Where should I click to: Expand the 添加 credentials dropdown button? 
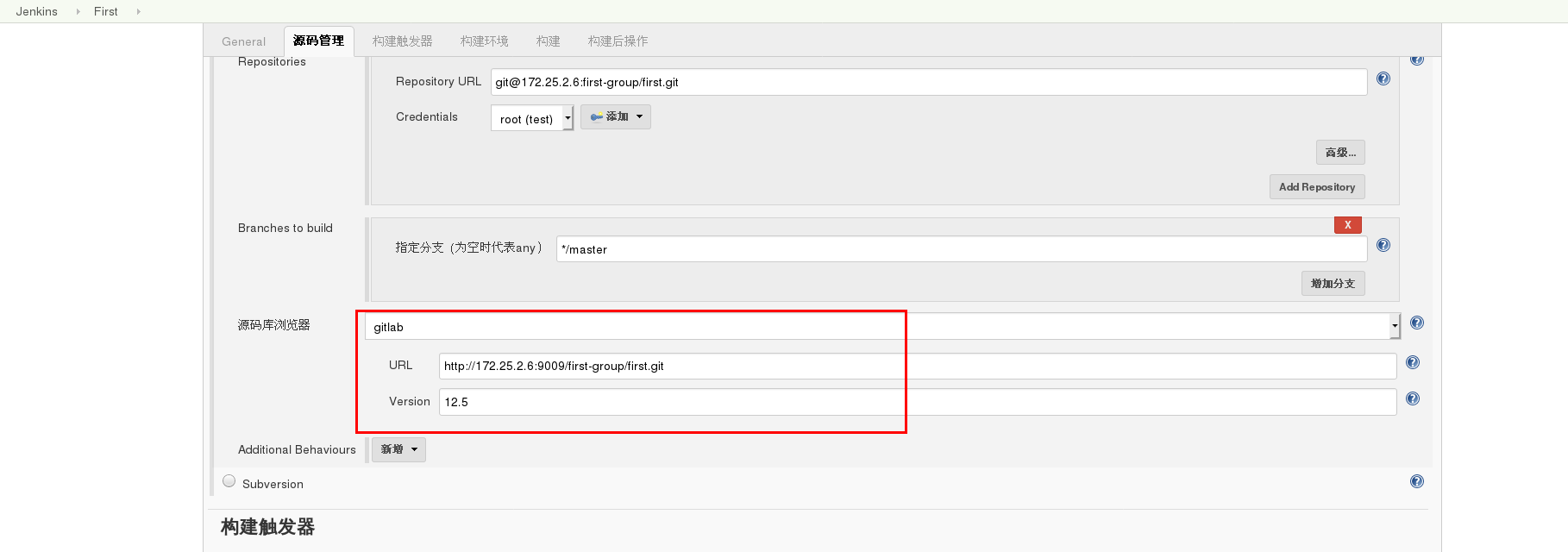pyautogui.click(x=616, y=116)
